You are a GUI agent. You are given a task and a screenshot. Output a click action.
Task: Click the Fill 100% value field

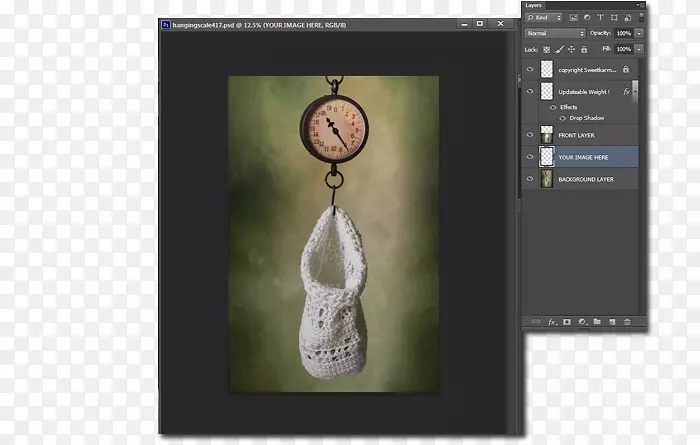tap(624, 49)
